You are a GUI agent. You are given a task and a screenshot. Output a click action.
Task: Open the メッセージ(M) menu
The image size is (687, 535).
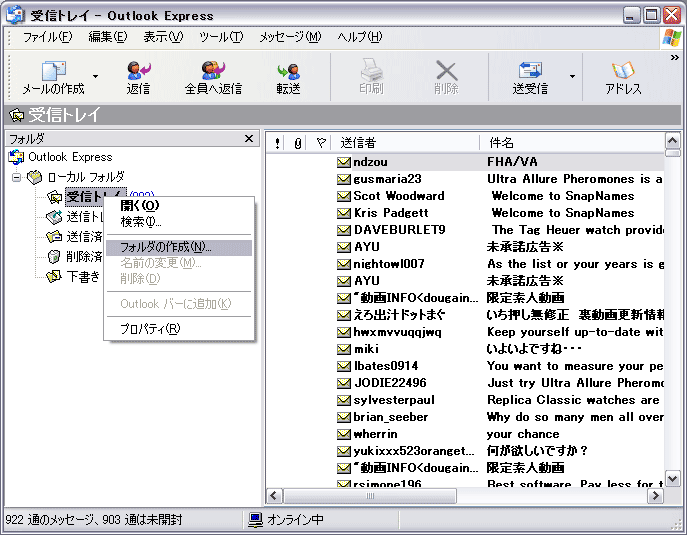(290, 37)
